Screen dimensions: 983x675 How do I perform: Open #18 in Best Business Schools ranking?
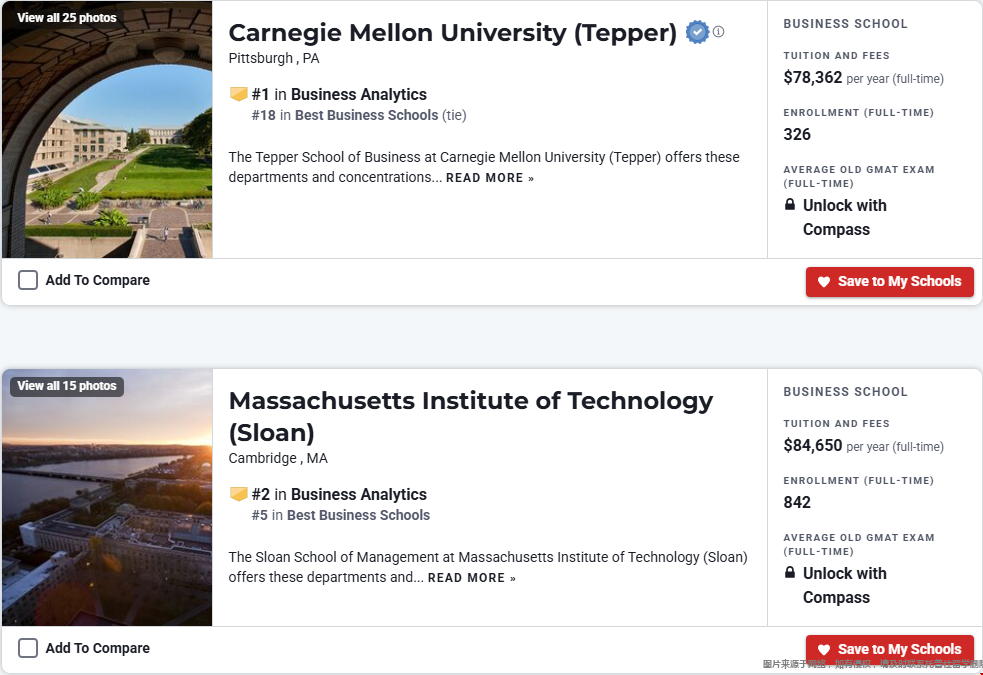[359, 115]
